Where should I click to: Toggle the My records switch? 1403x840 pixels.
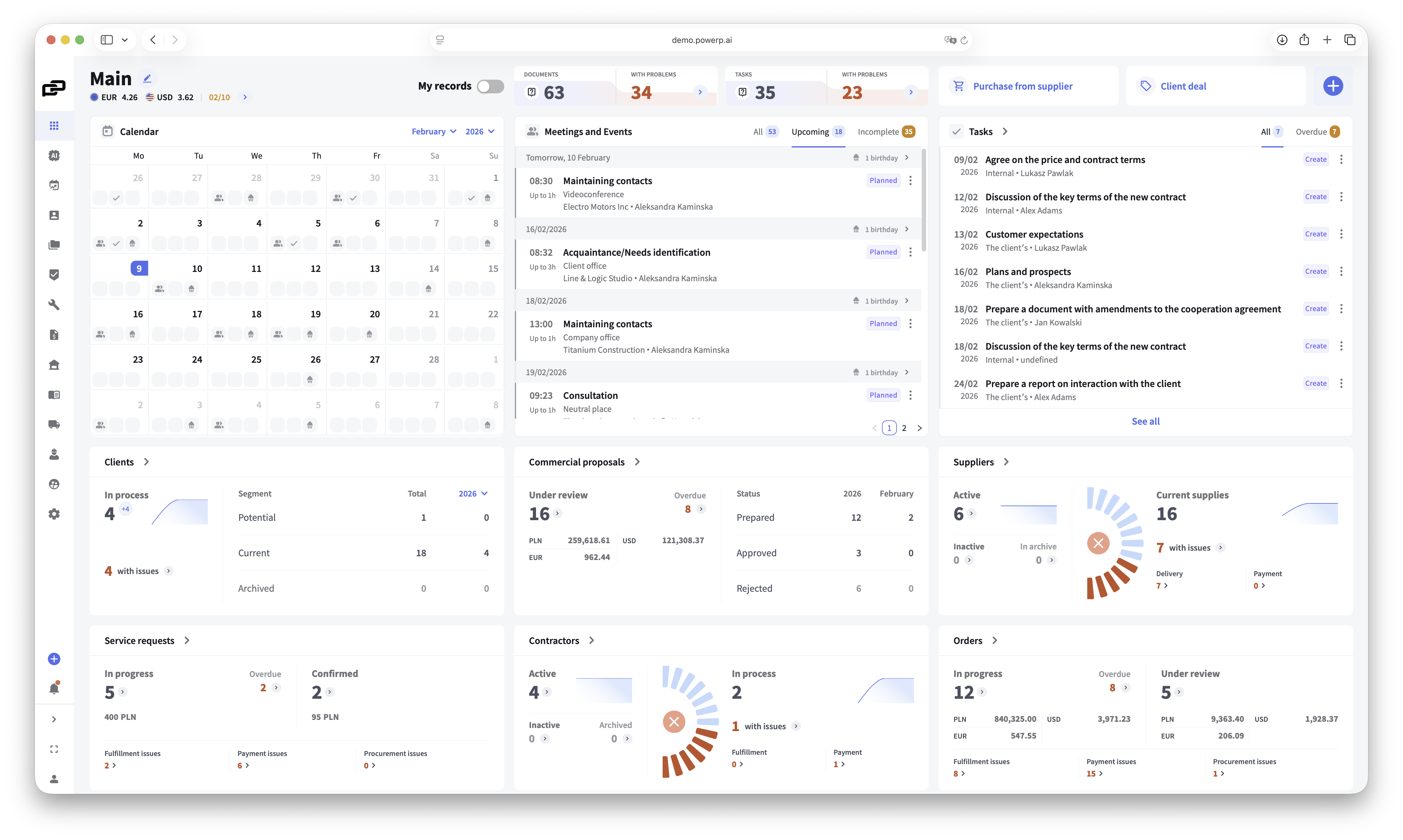pos(490,86)
